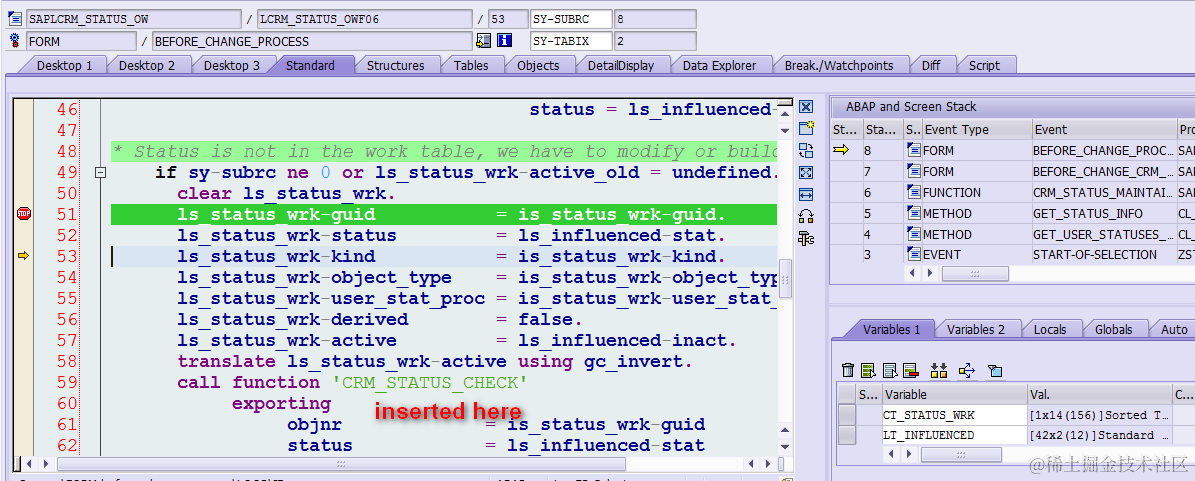Click the full screen tool icon

(806, 172)
